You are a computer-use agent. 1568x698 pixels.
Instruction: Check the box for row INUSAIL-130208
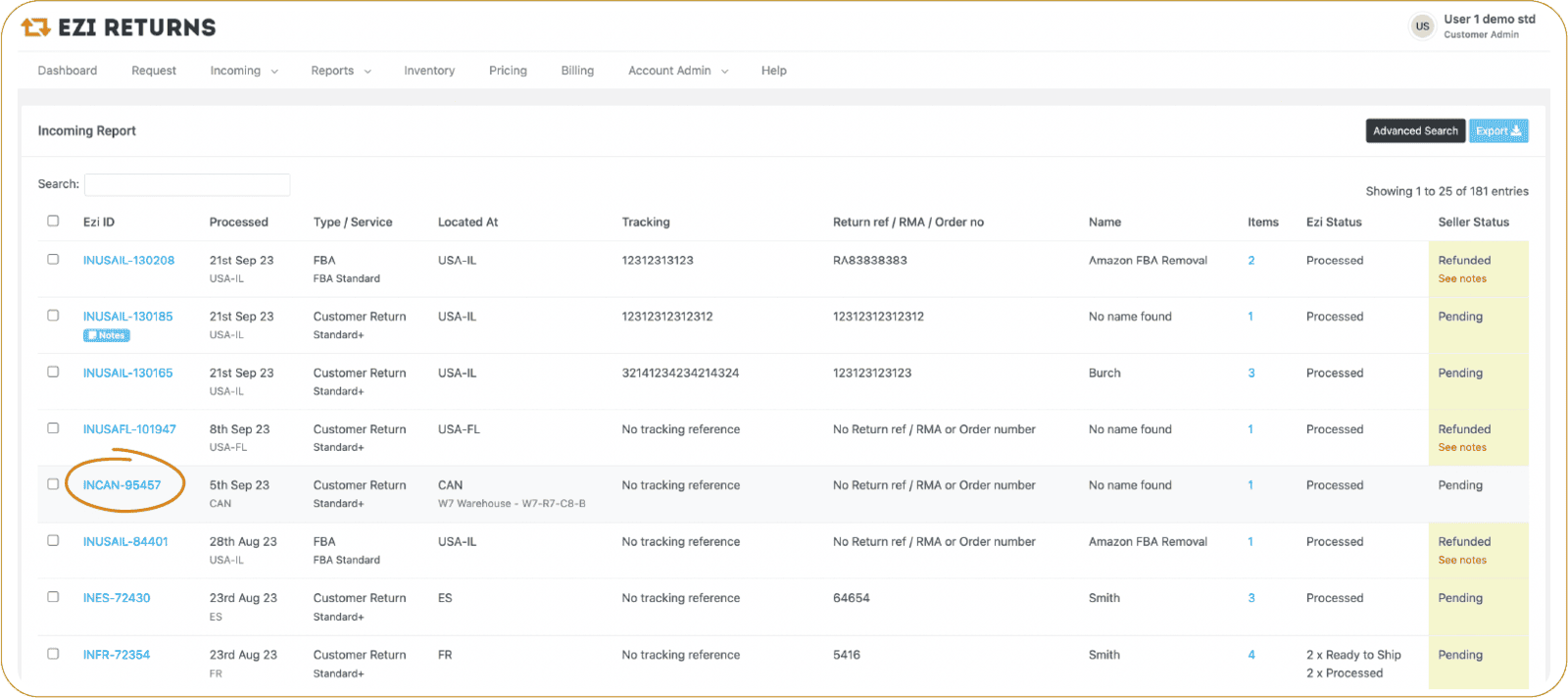coord(53,260)
